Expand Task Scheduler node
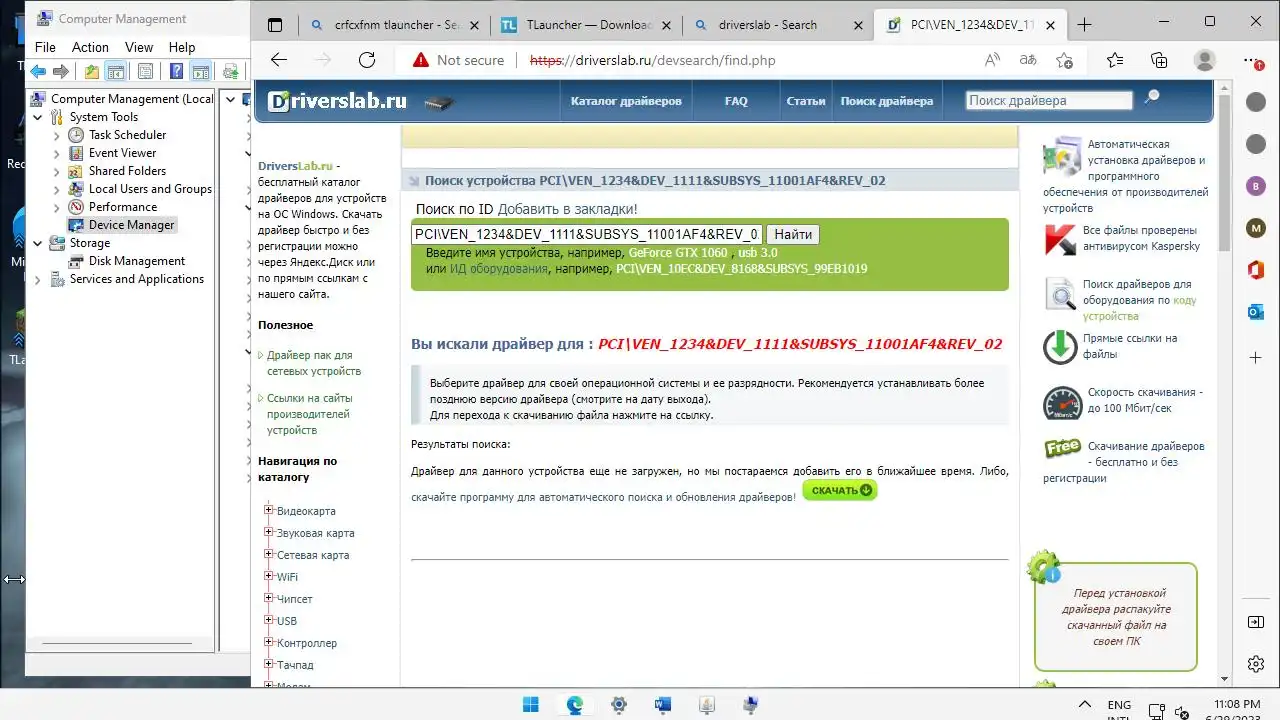The image size is (1280, 720). point(57,135)
